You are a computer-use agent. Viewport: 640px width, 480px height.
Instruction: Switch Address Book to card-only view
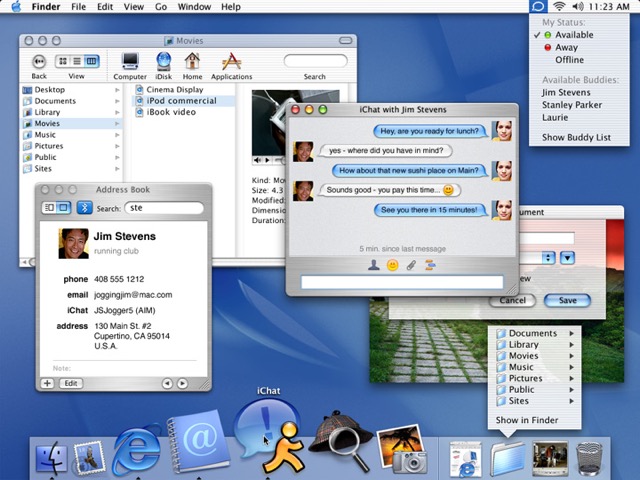pyautogui.click(x=63, y=208)
